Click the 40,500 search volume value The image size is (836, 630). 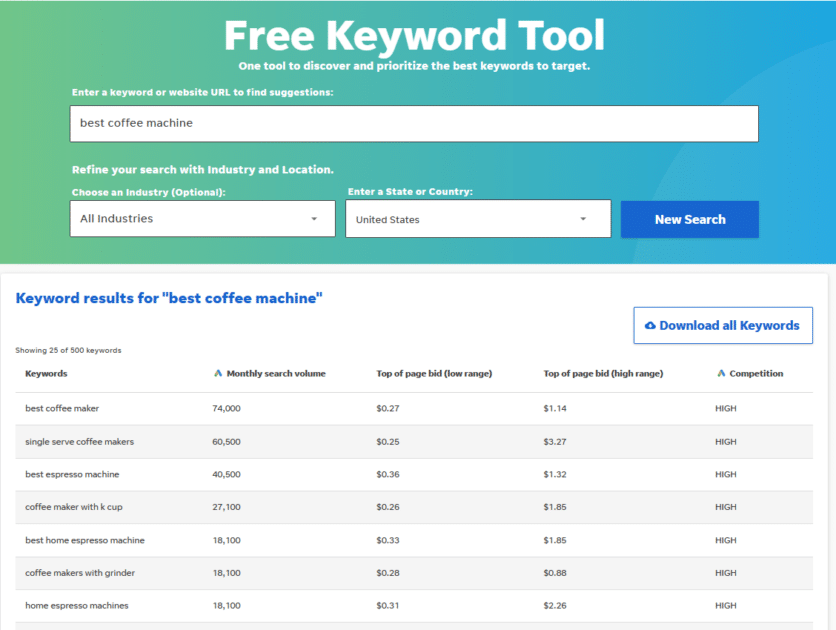(226, 474)
